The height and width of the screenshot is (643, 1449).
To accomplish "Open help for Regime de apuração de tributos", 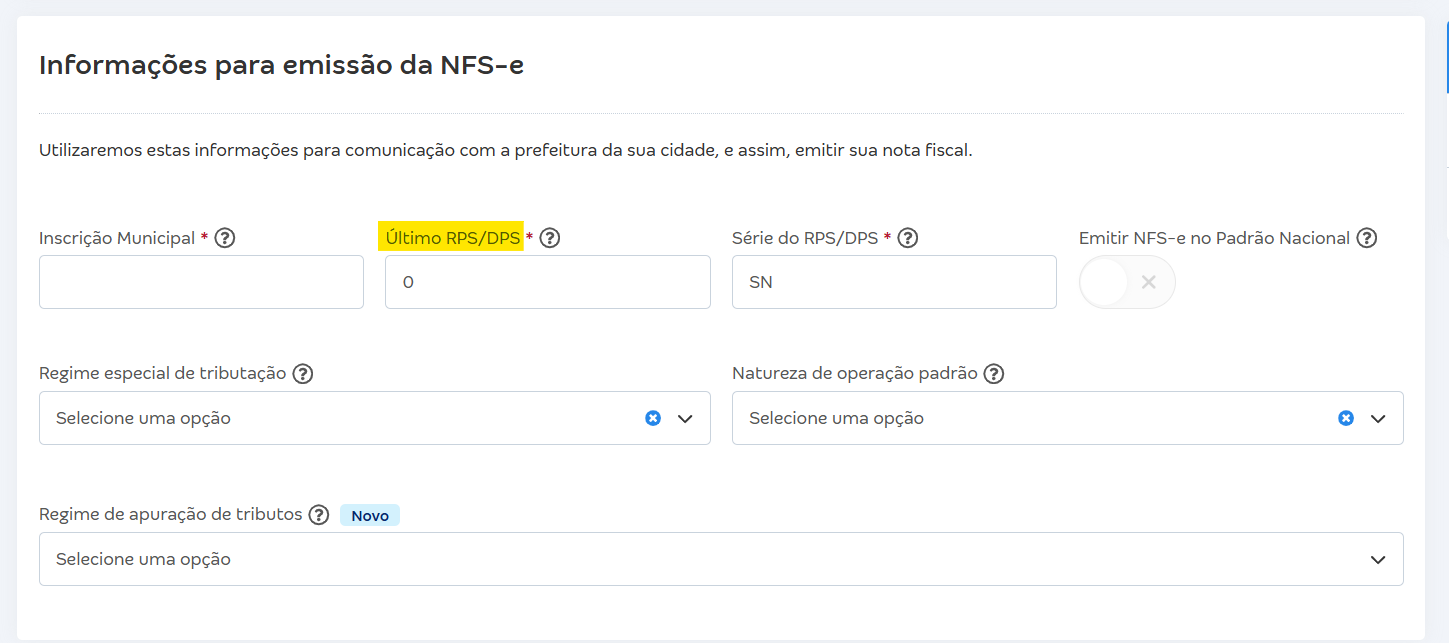I will (x=319, y=514).
